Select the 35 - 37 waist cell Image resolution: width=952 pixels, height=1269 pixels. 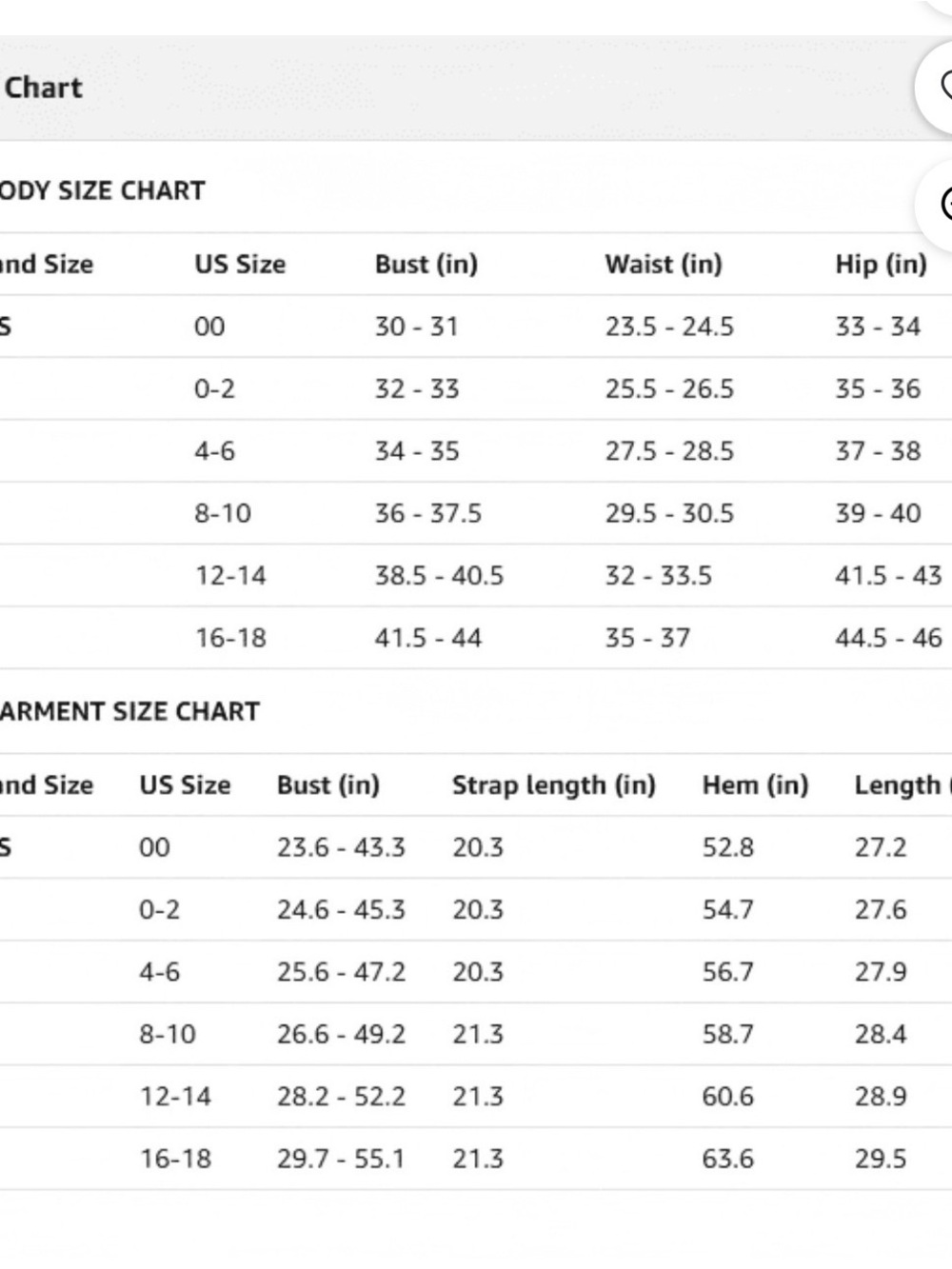[x=648, y=637]
